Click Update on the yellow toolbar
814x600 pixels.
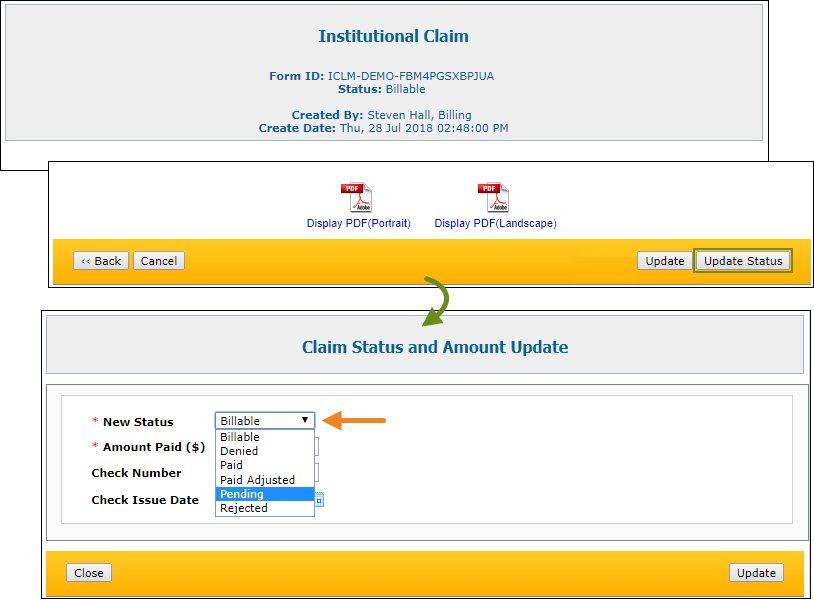664,260
